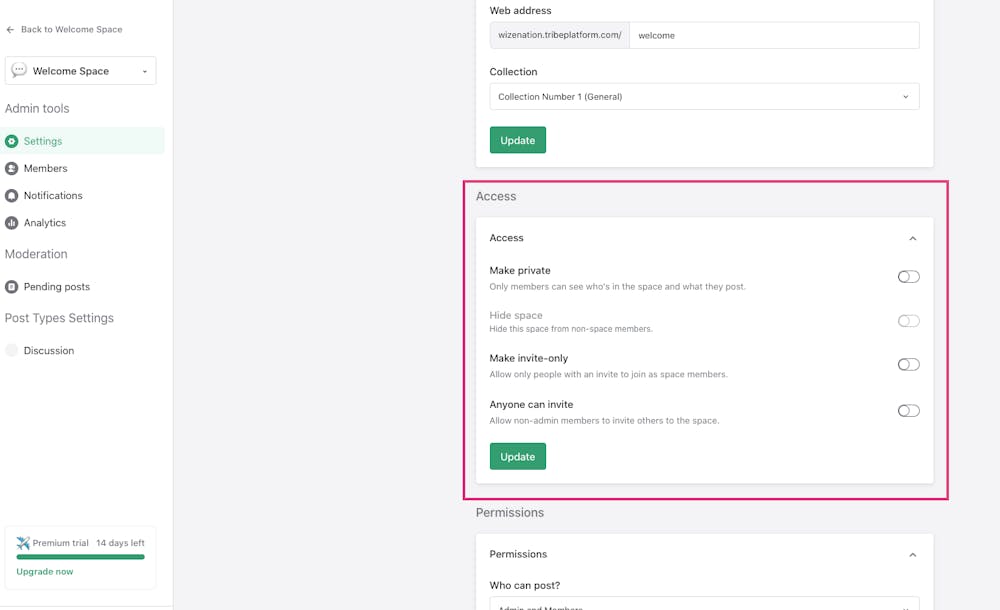Click the Members person icon

click(12, 168)
